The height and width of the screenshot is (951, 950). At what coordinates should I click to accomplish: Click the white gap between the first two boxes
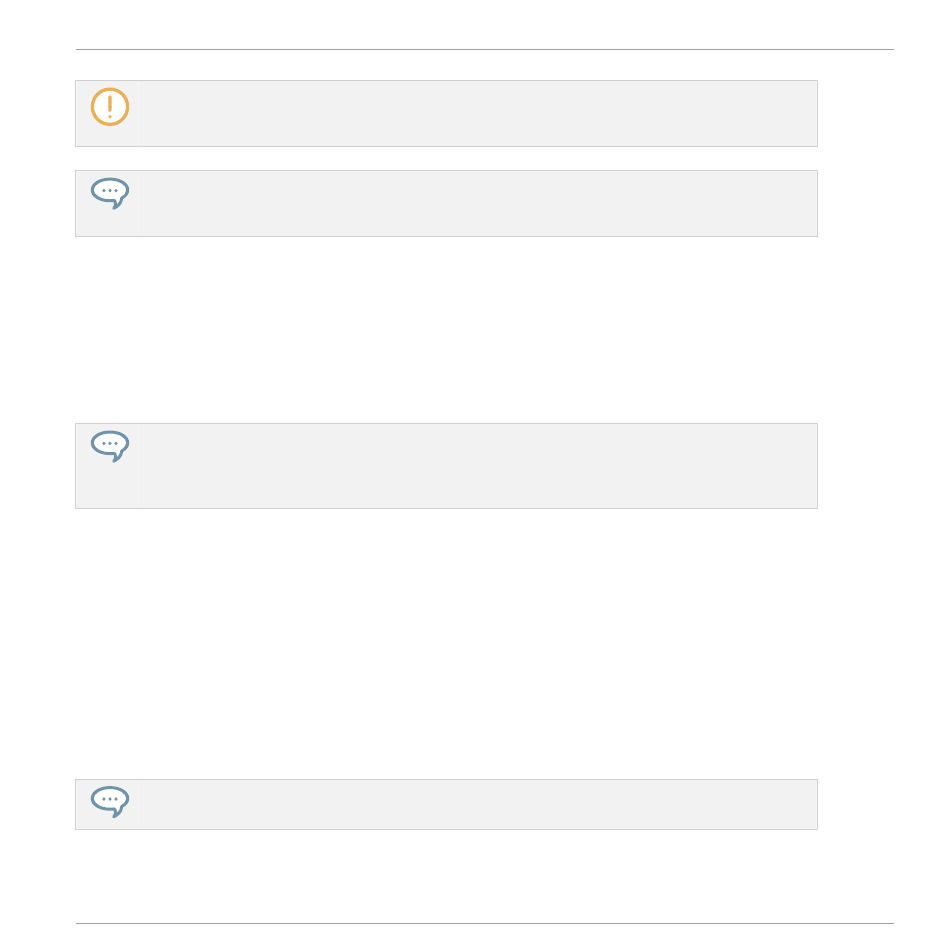coord(446,158)
